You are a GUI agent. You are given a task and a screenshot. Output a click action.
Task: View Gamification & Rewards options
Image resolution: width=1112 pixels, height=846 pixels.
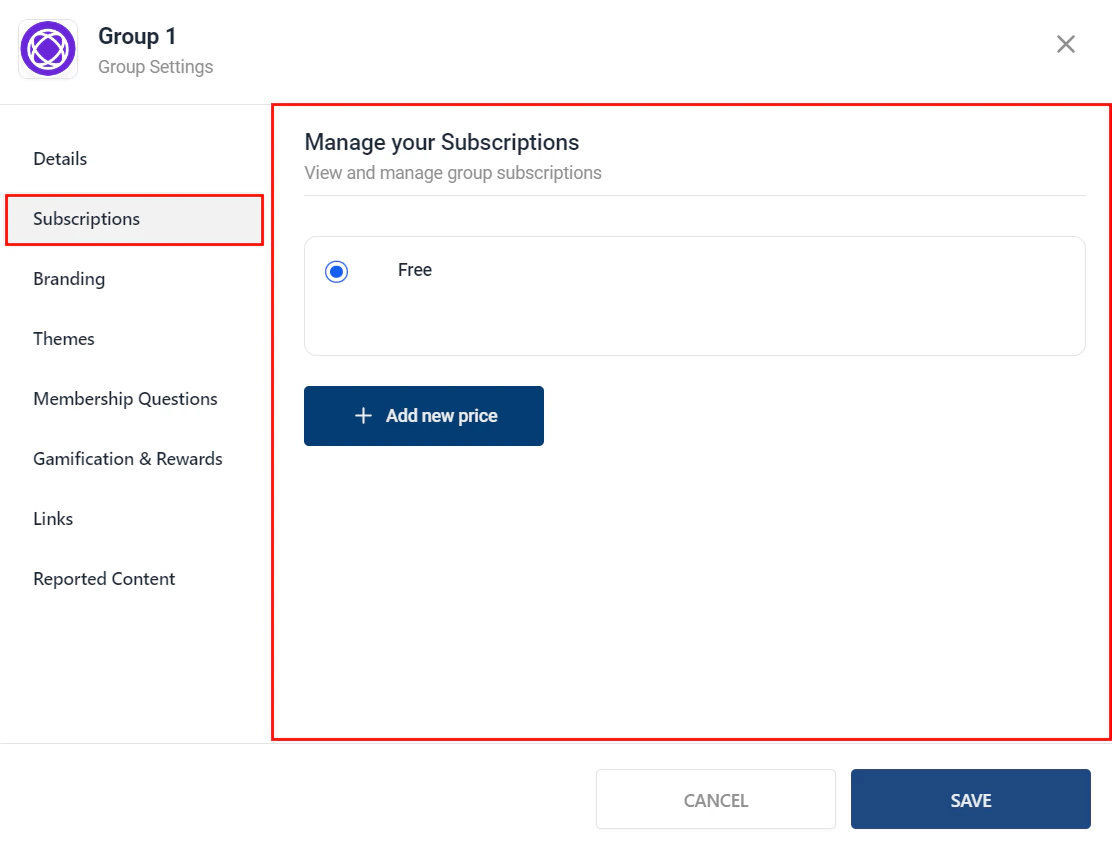[x=127, y=458]
